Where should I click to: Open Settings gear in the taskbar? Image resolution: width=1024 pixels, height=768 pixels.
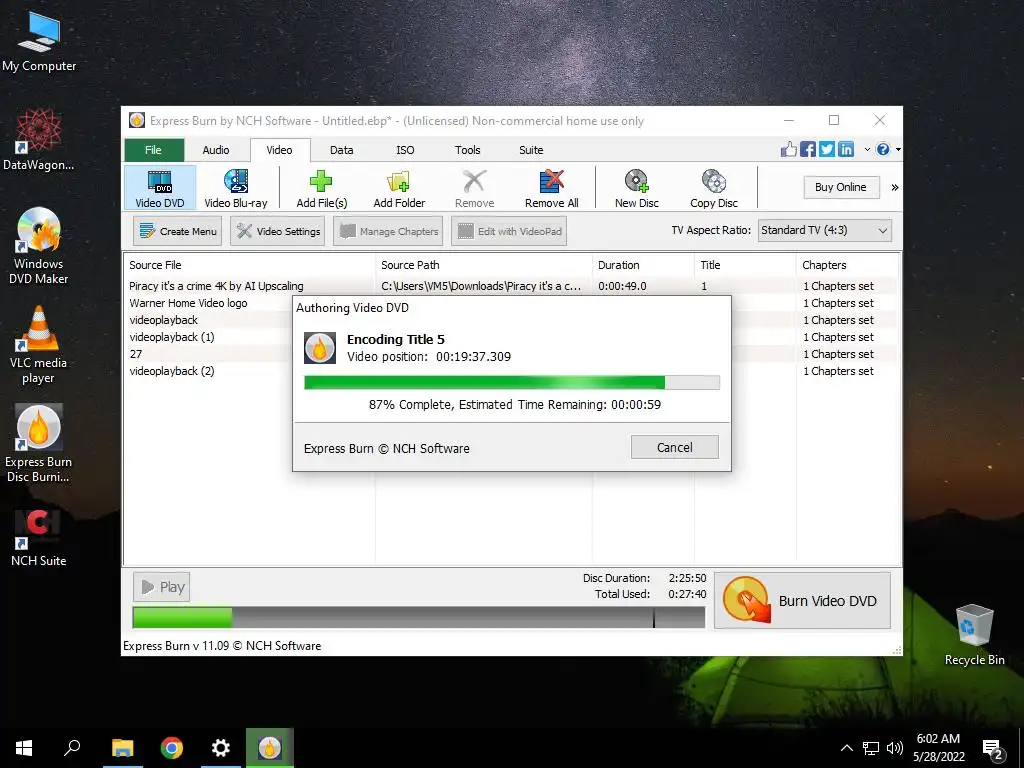click(x=221, y=748)
